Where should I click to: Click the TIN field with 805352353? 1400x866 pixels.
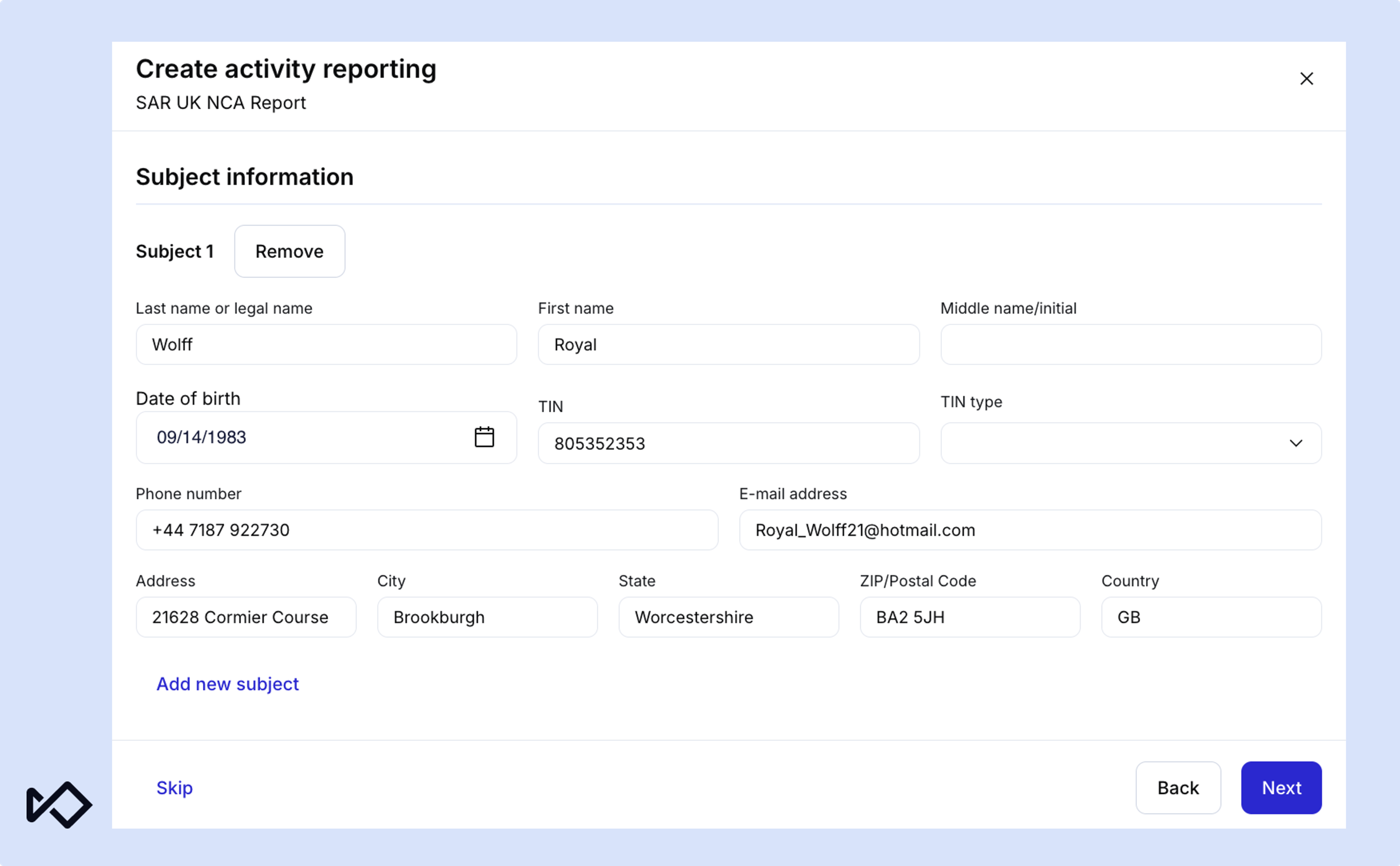728,443
